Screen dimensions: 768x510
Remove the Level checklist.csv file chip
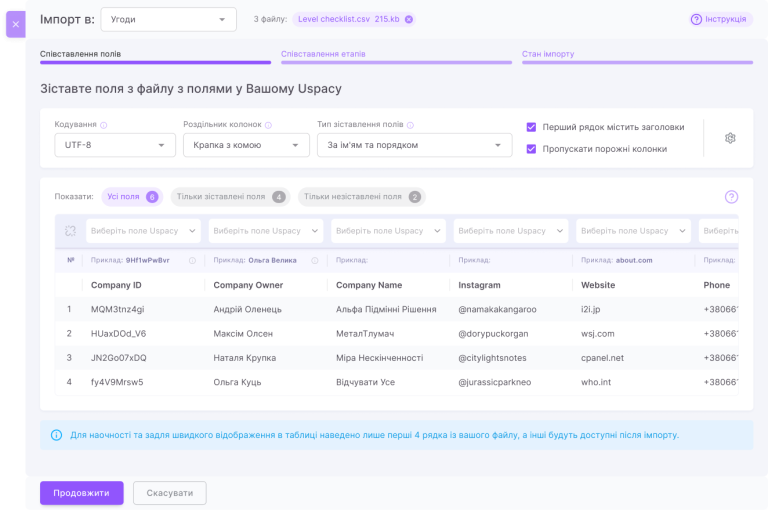pyautogui.click(x=409, y=19)
